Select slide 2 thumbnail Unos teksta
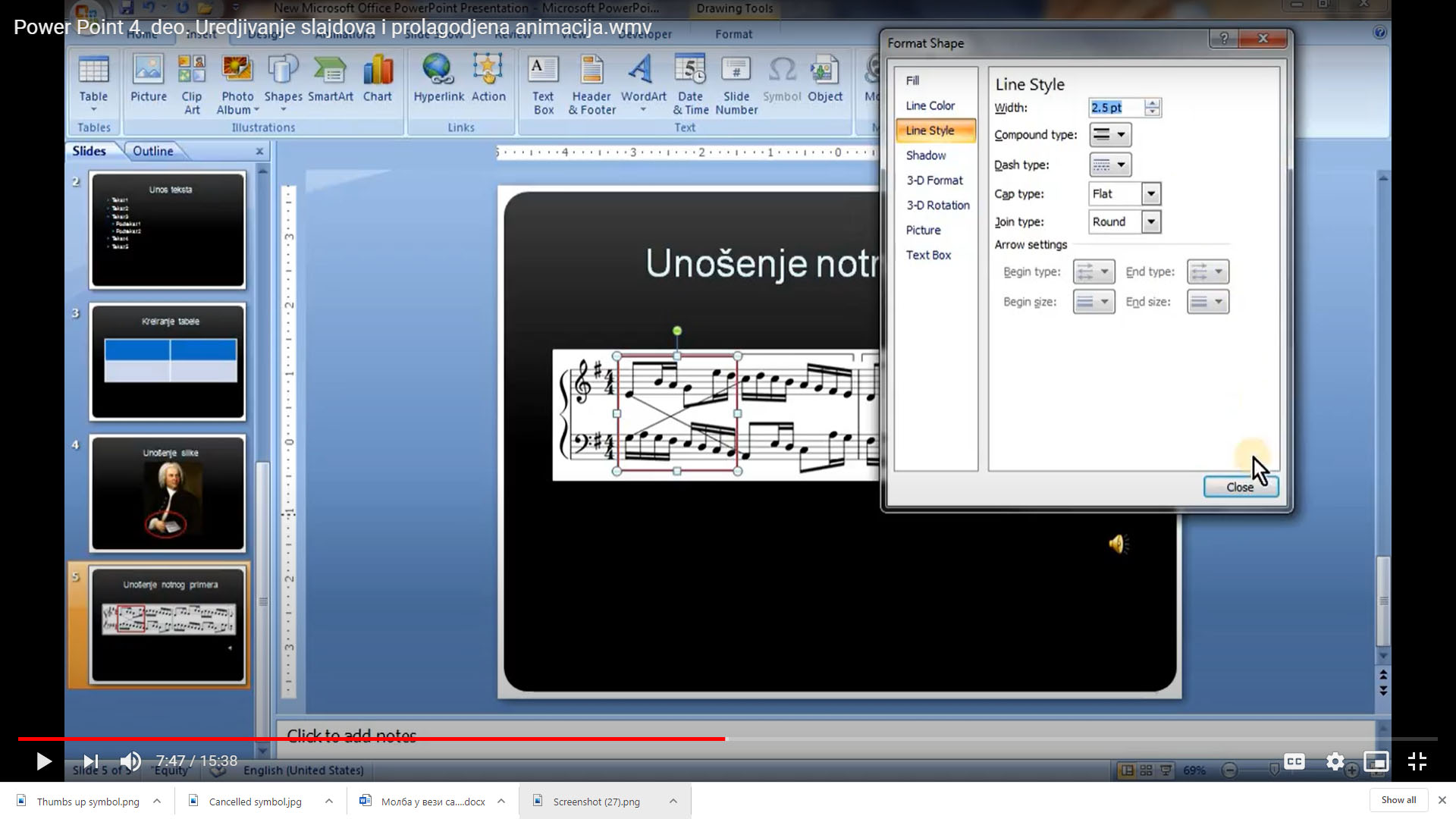The image size is (1456, 819). pyautogui.click(x=168, y=230)
